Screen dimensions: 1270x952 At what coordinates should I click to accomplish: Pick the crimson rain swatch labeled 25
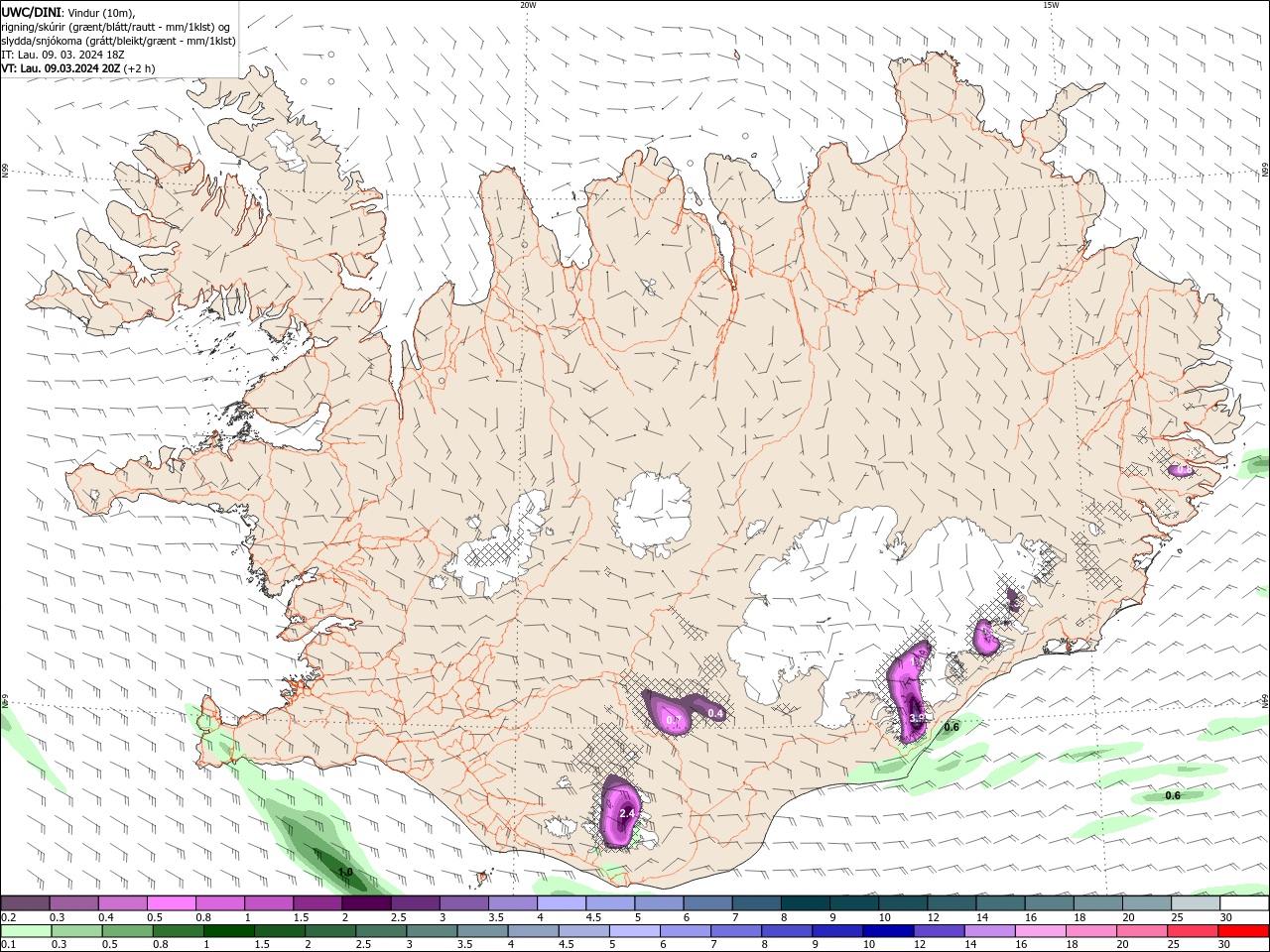tap(1191, 930)
